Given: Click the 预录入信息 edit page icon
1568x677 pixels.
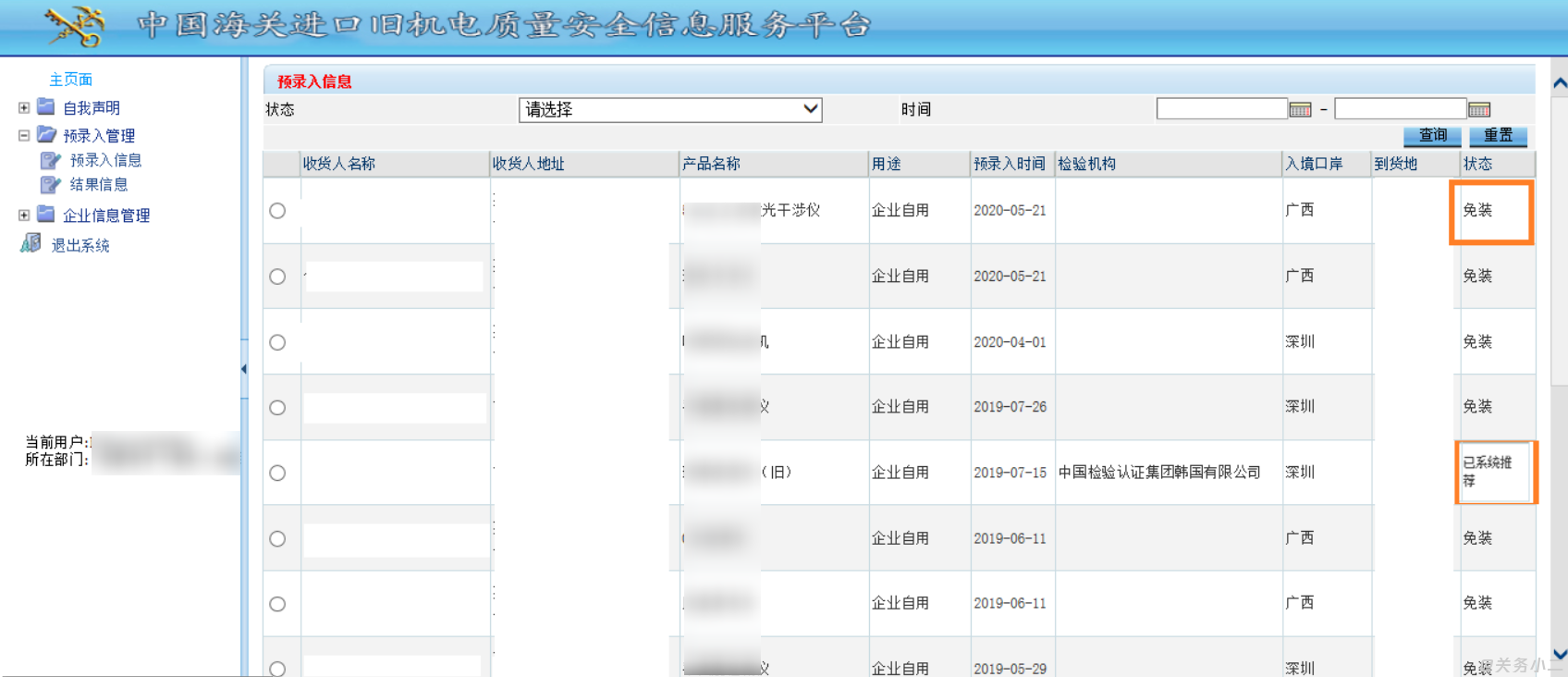Looking at the screenshot, I should click(x=50, y=161).
